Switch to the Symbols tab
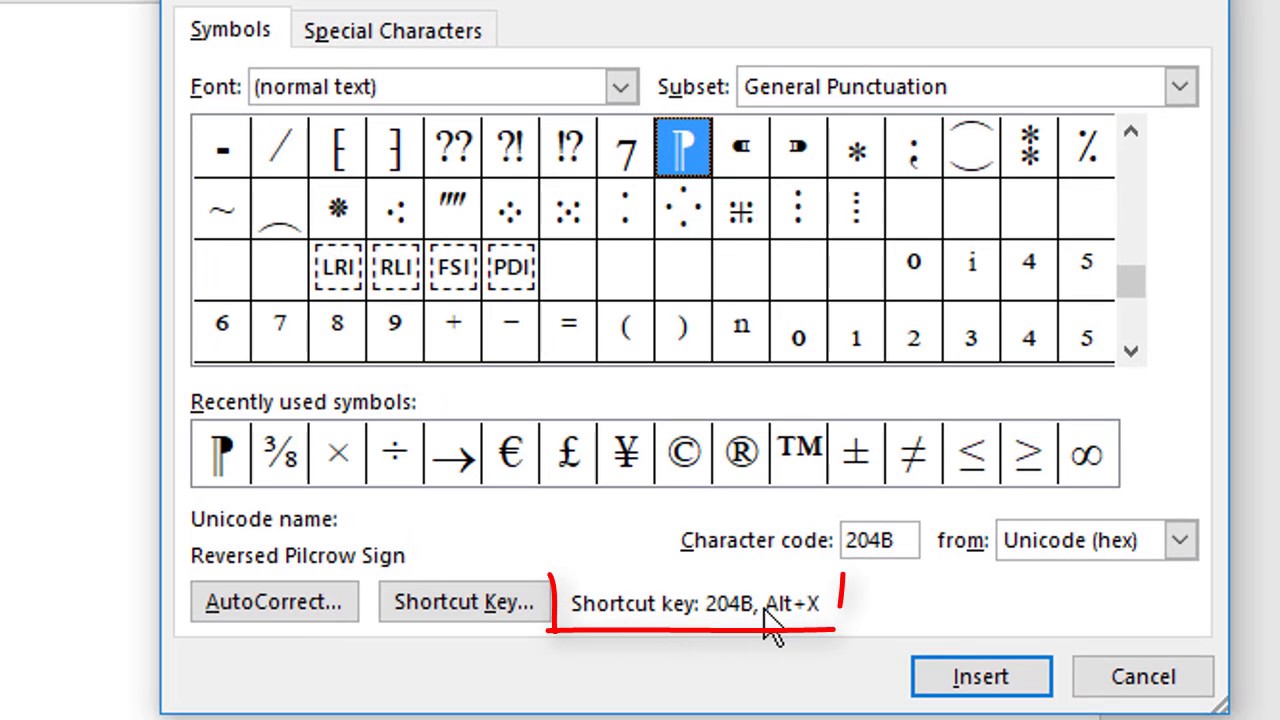This screenshot has height=720, width=1280. pos(230,30)
